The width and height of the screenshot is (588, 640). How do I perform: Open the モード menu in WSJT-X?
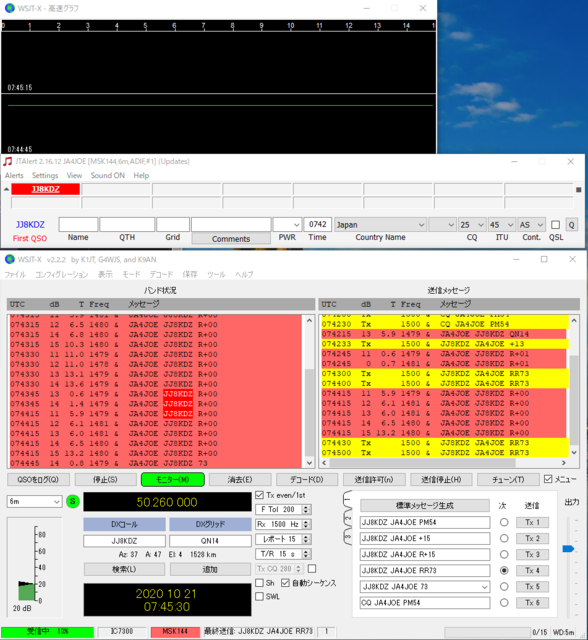tap(131, 274)
